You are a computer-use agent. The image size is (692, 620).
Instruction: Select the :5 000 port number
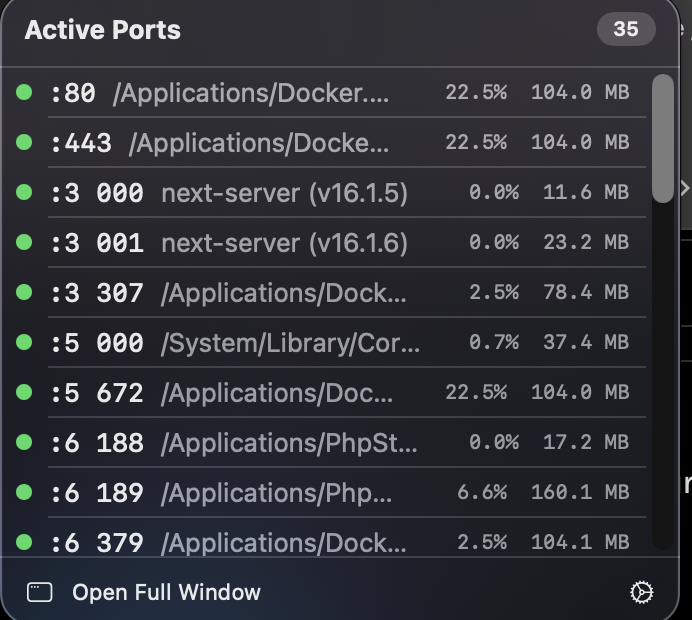(97, 343)
